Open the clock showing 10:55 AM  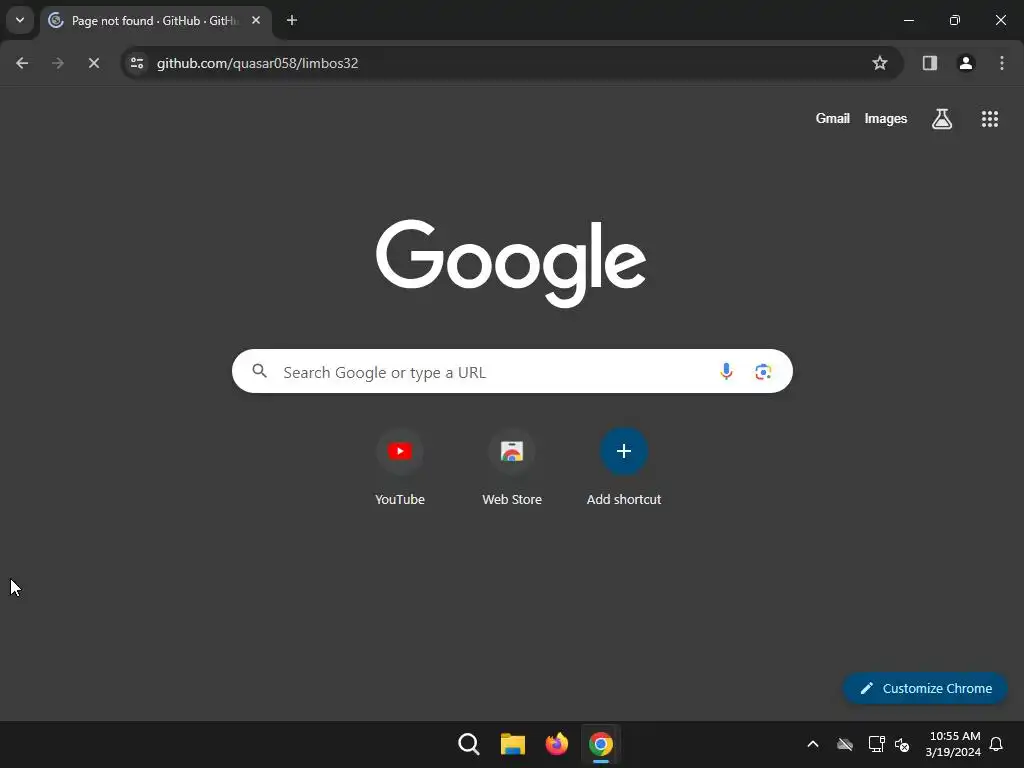coord(953,744)
